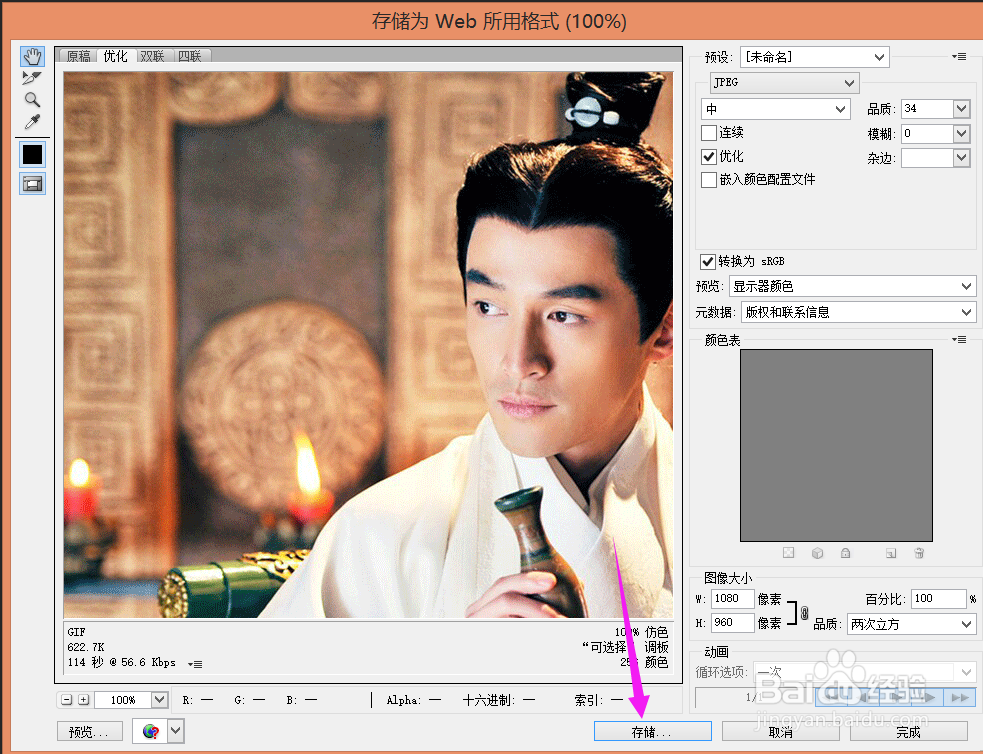Switch to the 四联 tab
The width and height of the screenshot is (983, 754).
(190, 56)
